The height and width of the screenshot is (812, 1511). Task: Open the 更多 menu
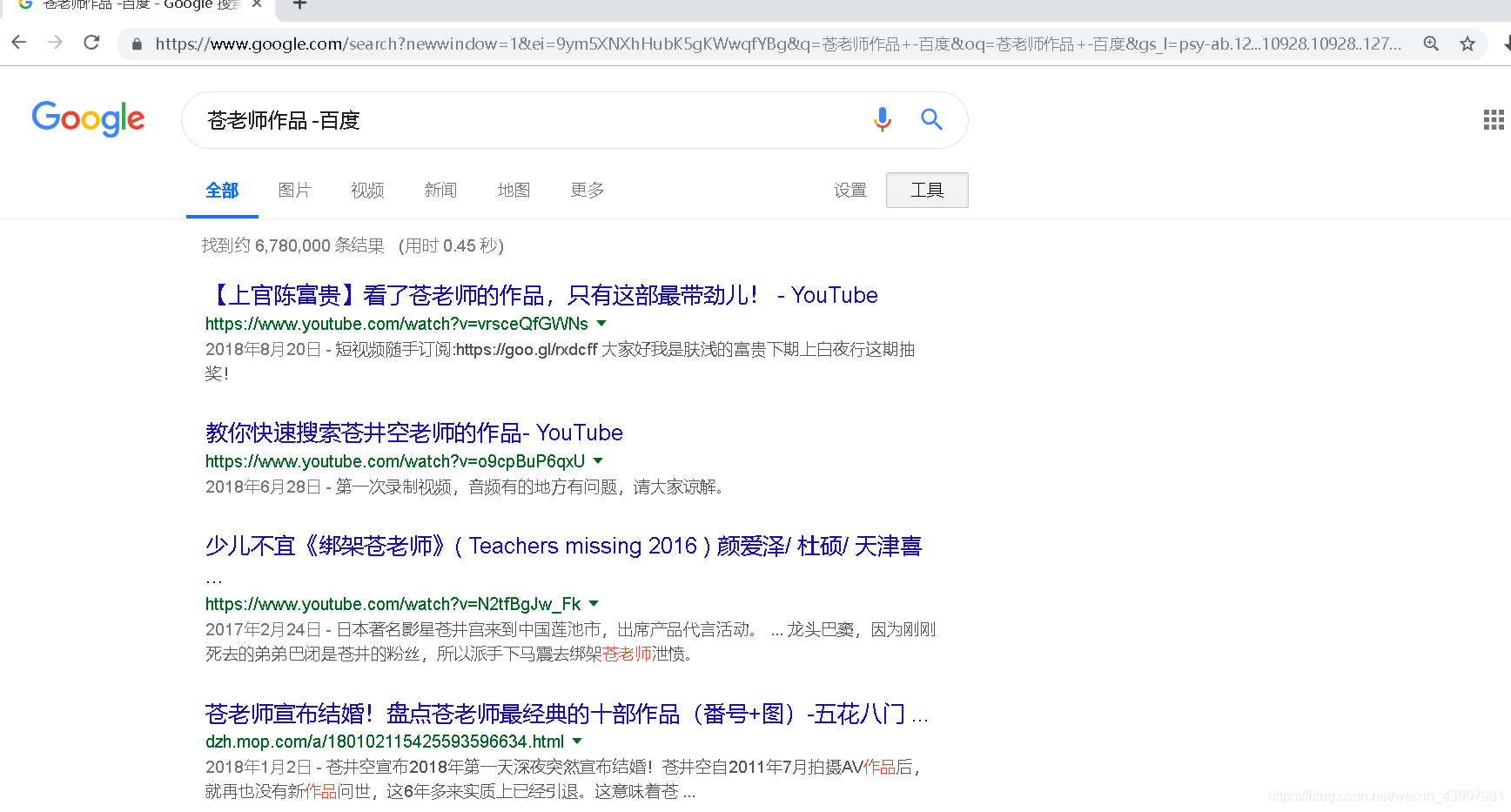pos(588,191)
